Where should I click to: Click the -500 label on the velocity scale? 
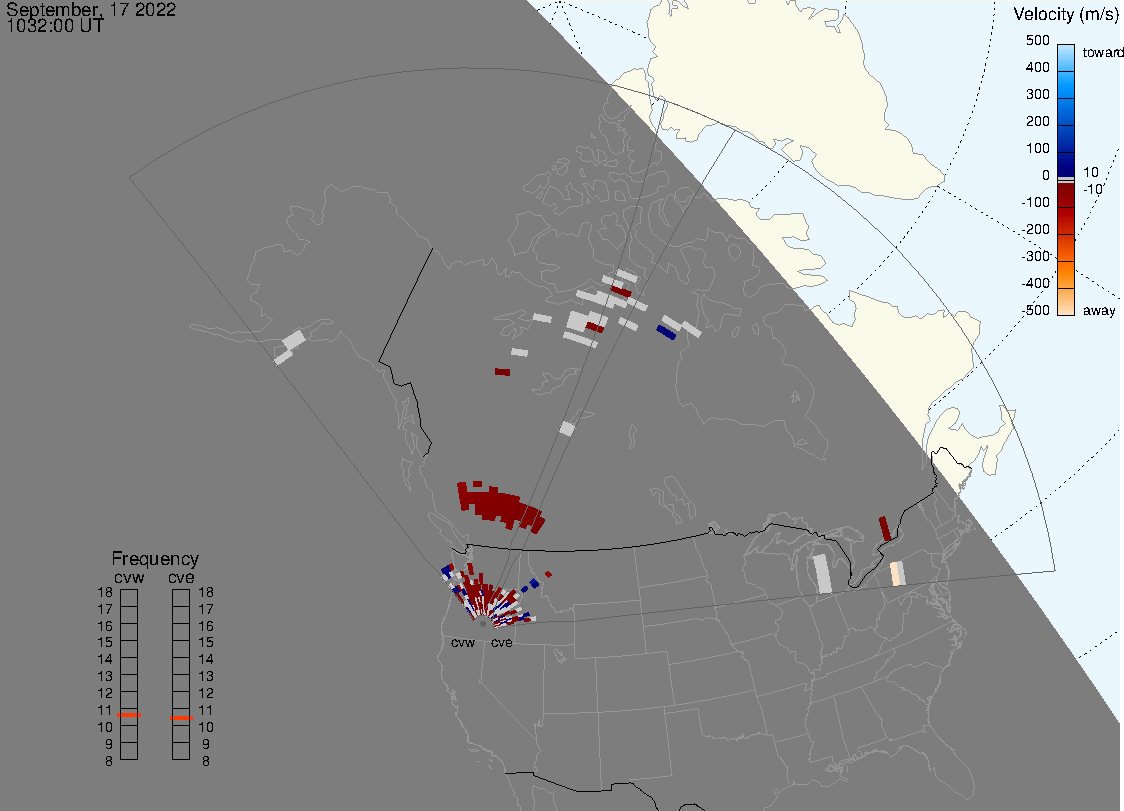1035,310
